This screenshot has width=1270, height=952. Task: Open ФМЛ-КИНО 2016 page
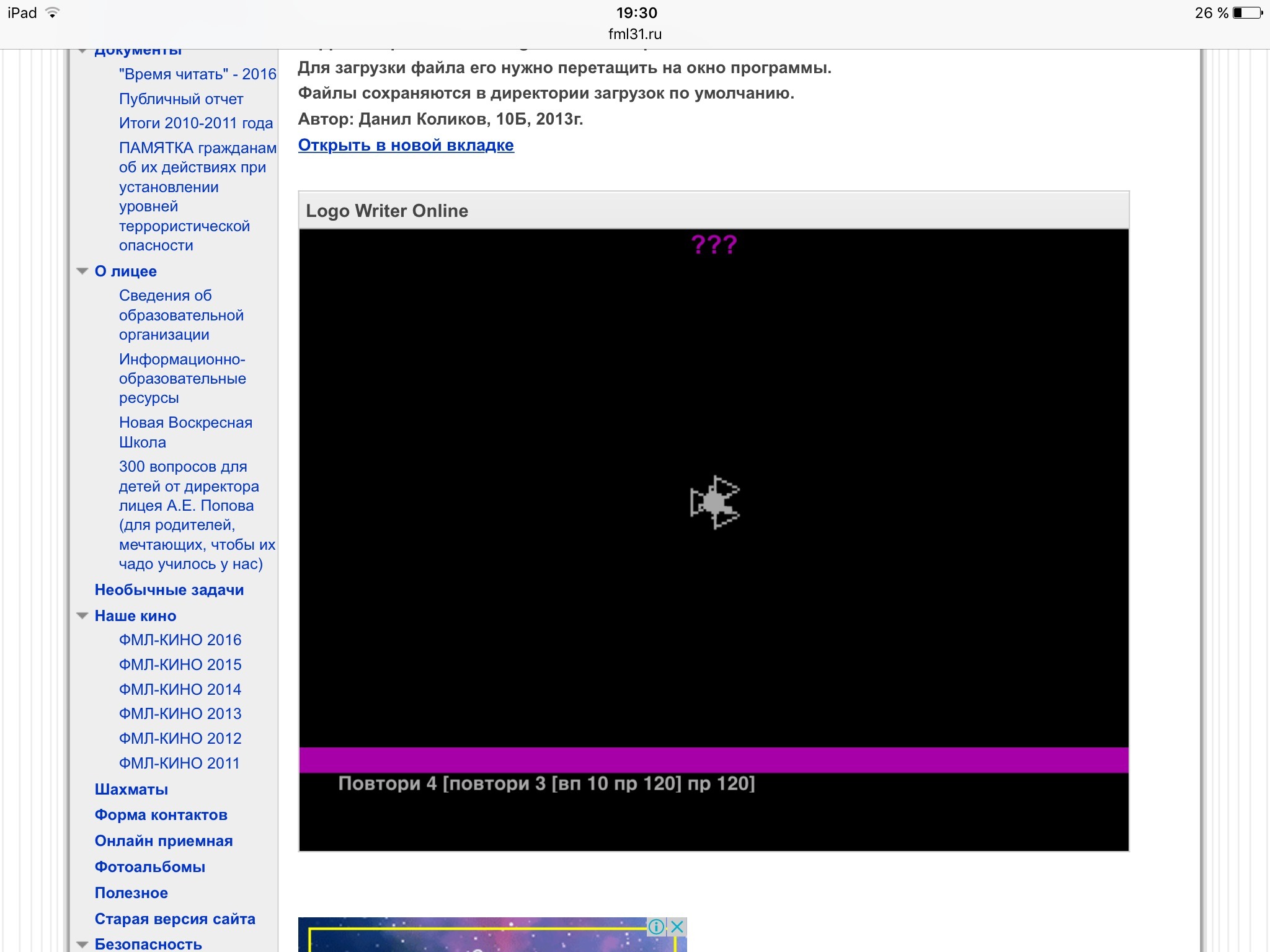click(x=180, y=640)
